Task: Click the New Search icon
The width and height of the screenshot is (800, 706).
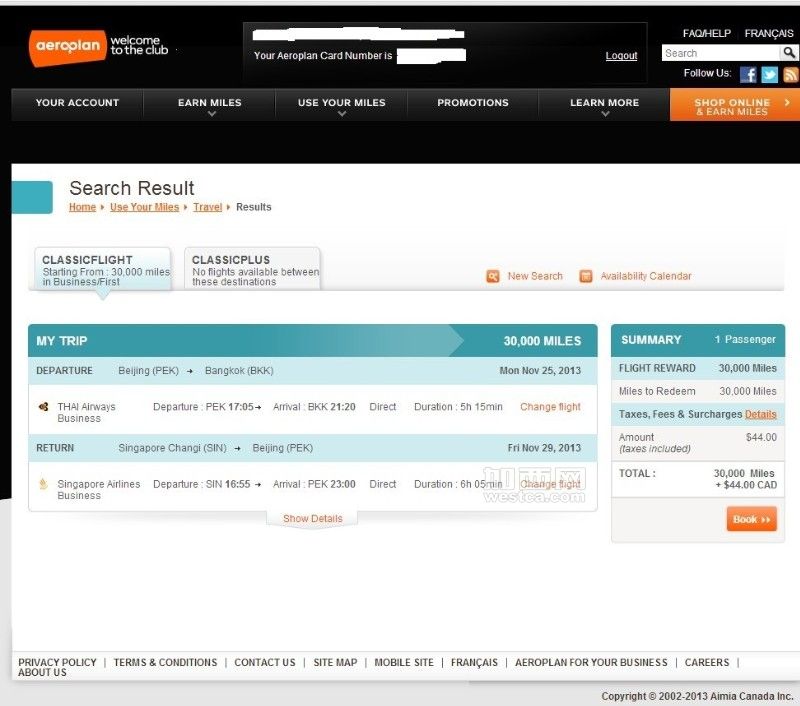Action: click(493, 276)
